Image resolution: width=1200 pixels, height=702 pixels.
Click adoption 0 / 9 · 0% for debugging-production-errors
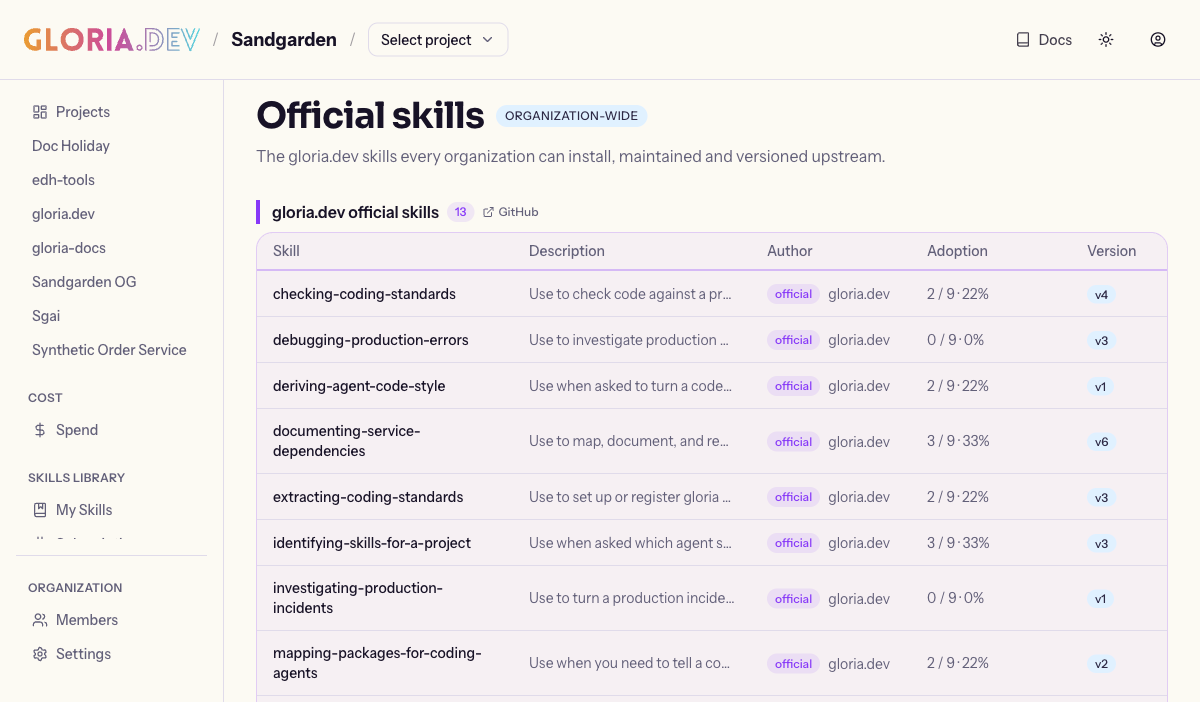[x=955, y=340]
